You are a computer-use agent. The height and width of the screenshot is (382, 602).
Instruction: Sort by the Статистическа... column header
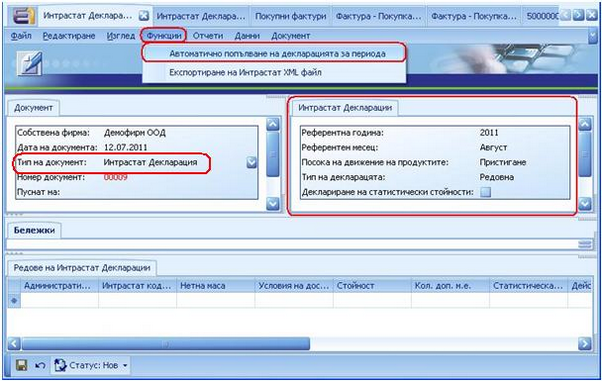(x=529, y=286)
